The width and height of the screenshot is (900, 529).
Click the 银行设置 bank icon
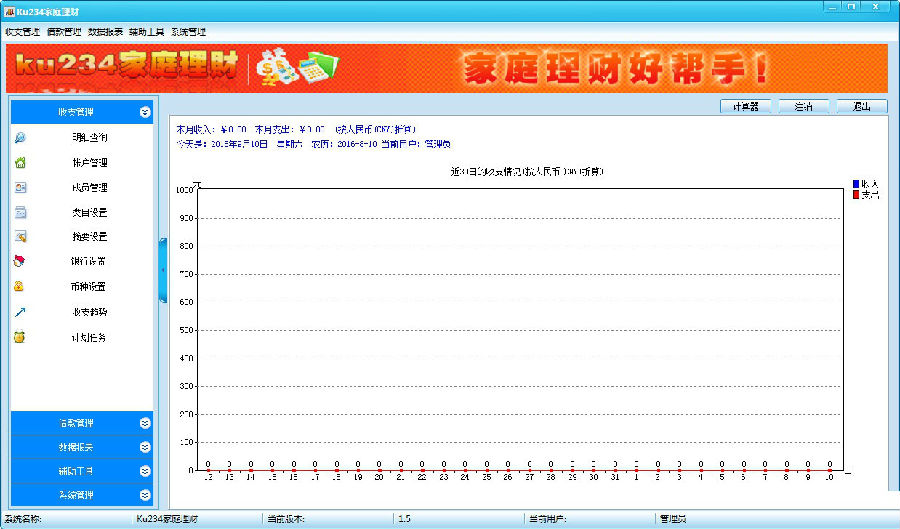click(x=20, y=261)
